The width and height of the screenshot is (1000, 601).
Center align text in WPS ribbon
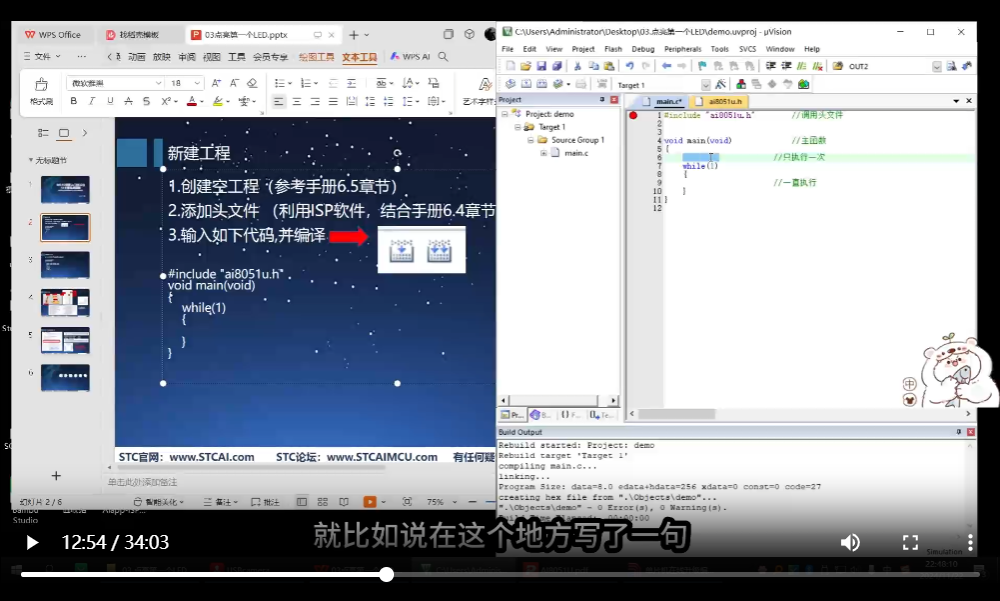coord(297,101)
